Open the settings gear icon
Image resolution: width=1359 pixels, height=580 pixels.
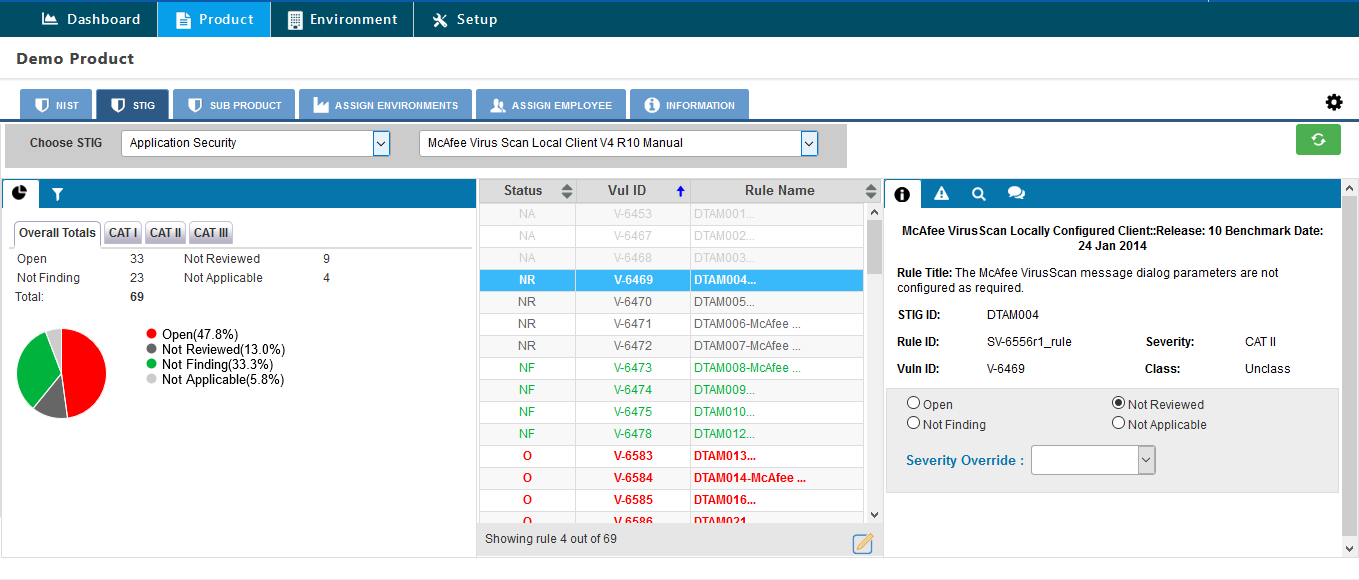coord(1334,102)
